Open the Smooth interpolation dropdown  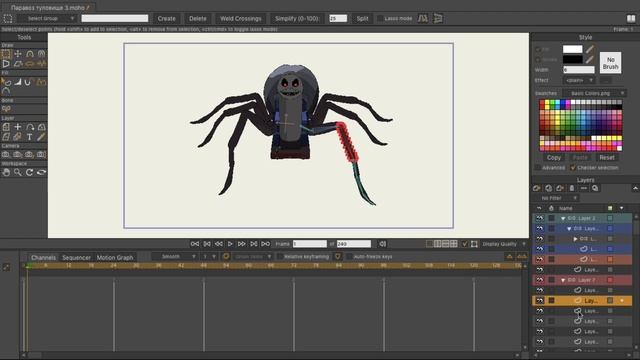tap(174, 256)
